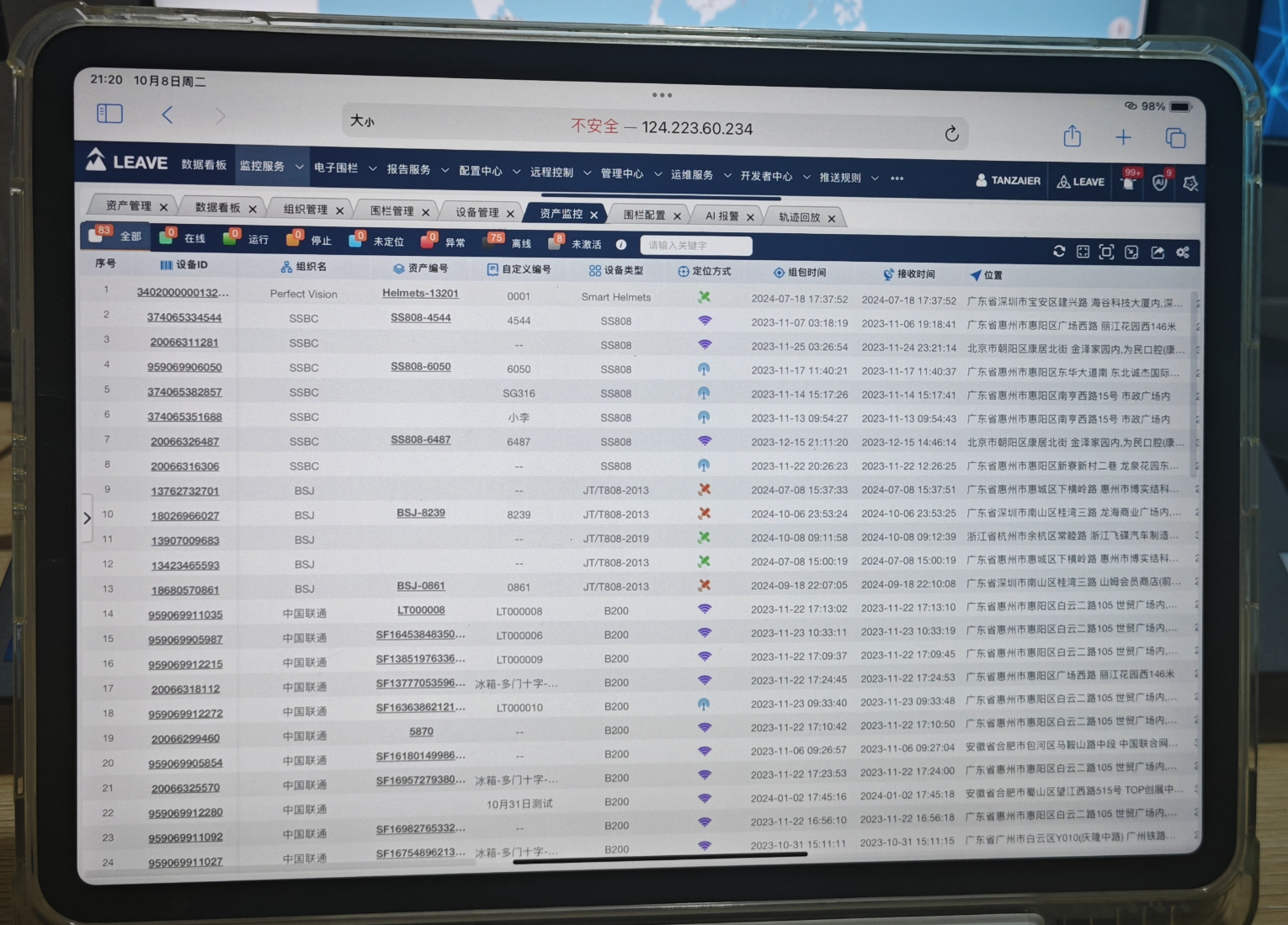Click the export share icon in toolbar

(1158, 253)
